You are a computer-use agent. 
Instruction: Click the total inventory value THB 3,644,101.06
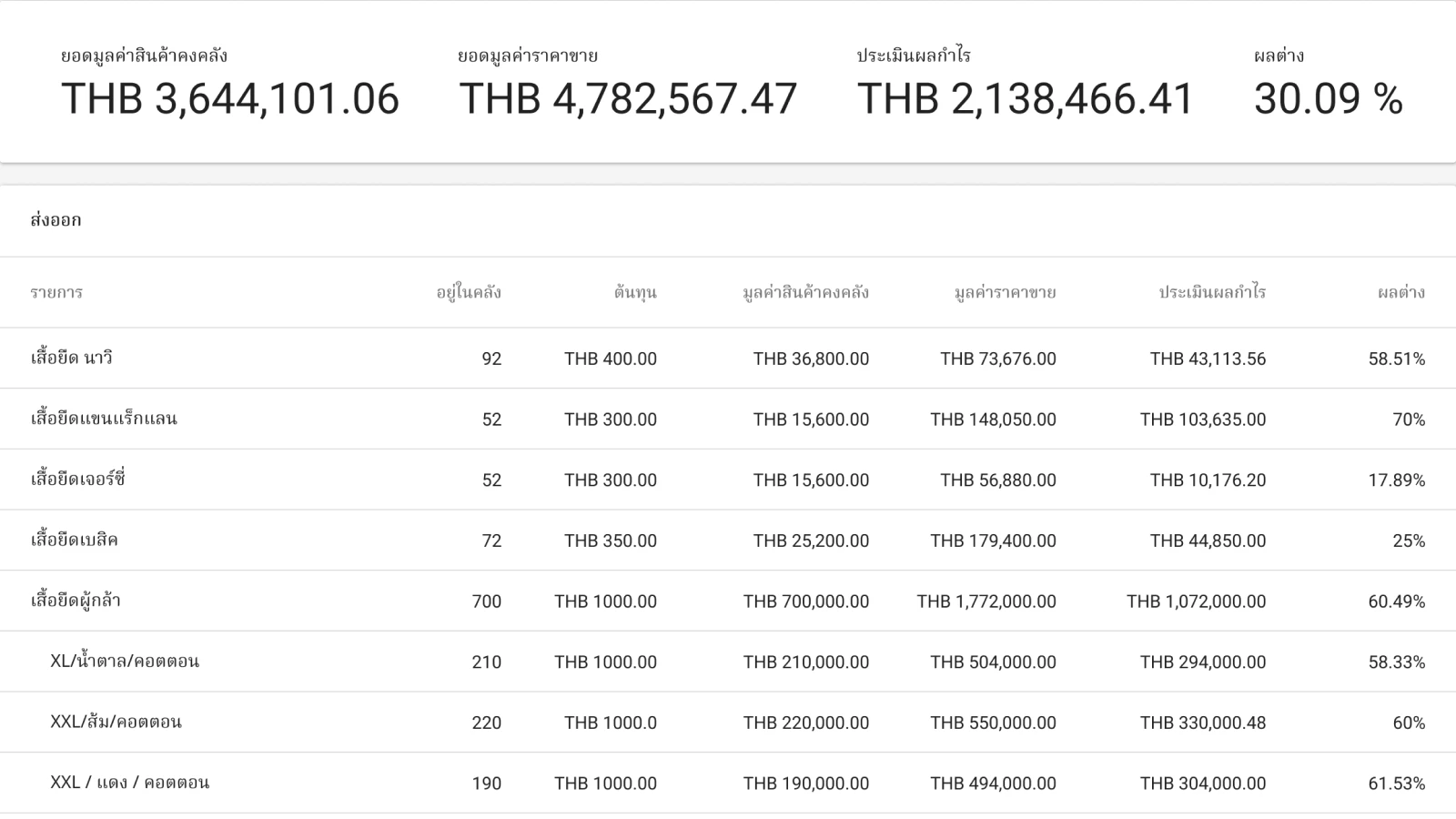(230, 98)
